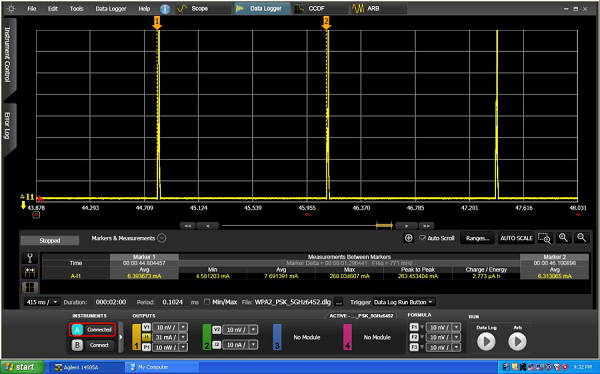This screenshot has height=374, width=600.
Task: Click the horizontal timeline scroll handle
Action: [x=384, y=226]
